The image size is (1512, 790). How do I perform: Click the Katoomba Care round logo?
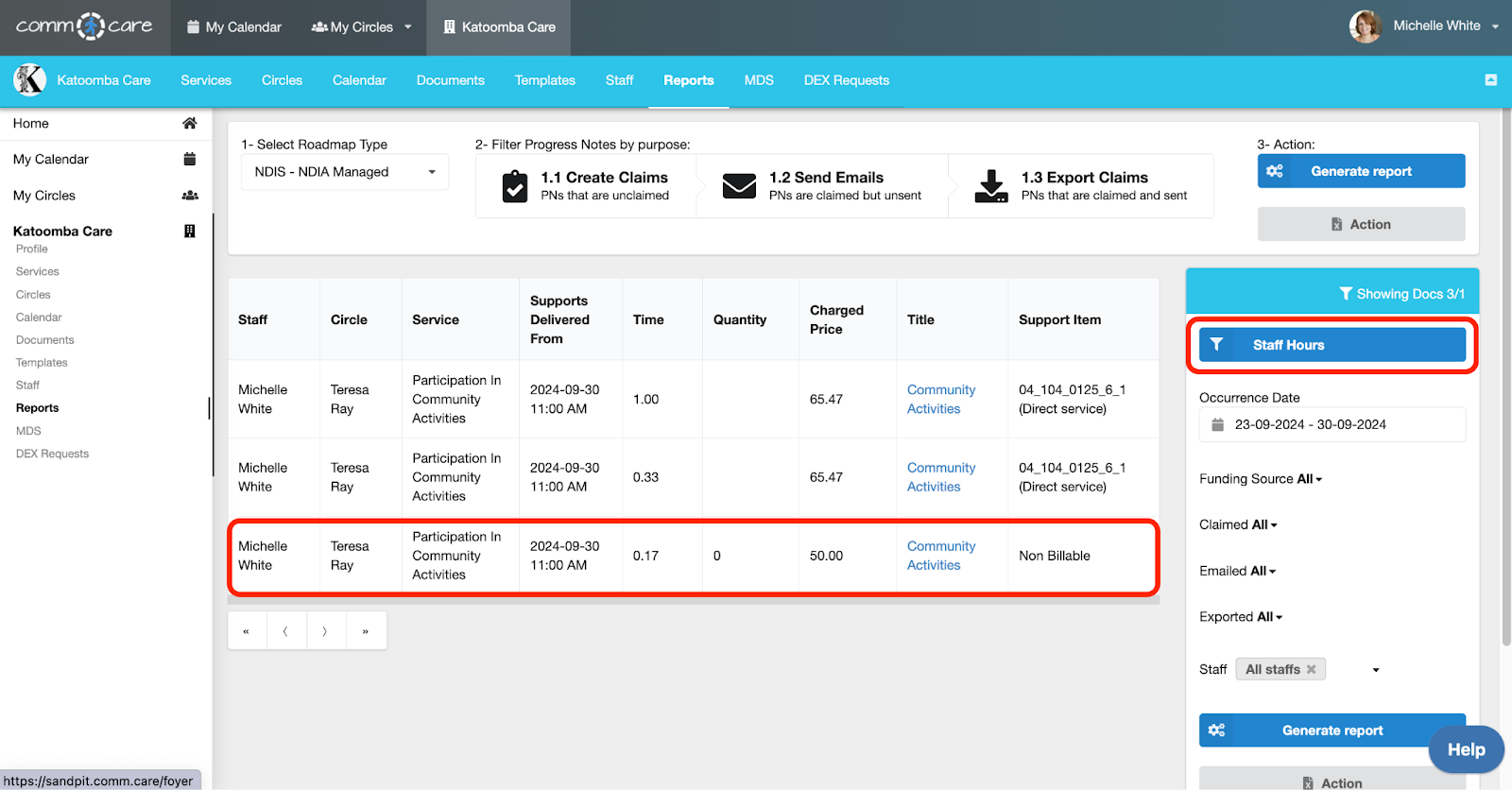pyautogui.click(x=30, y=80)
